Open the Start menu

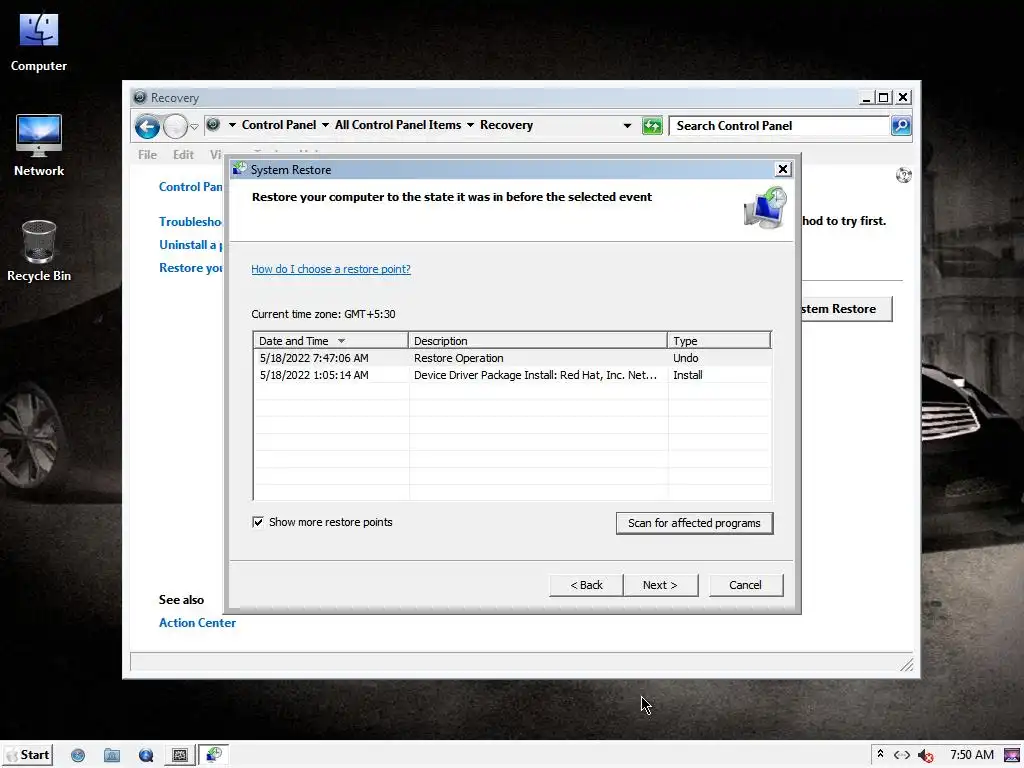click(28, 755)
